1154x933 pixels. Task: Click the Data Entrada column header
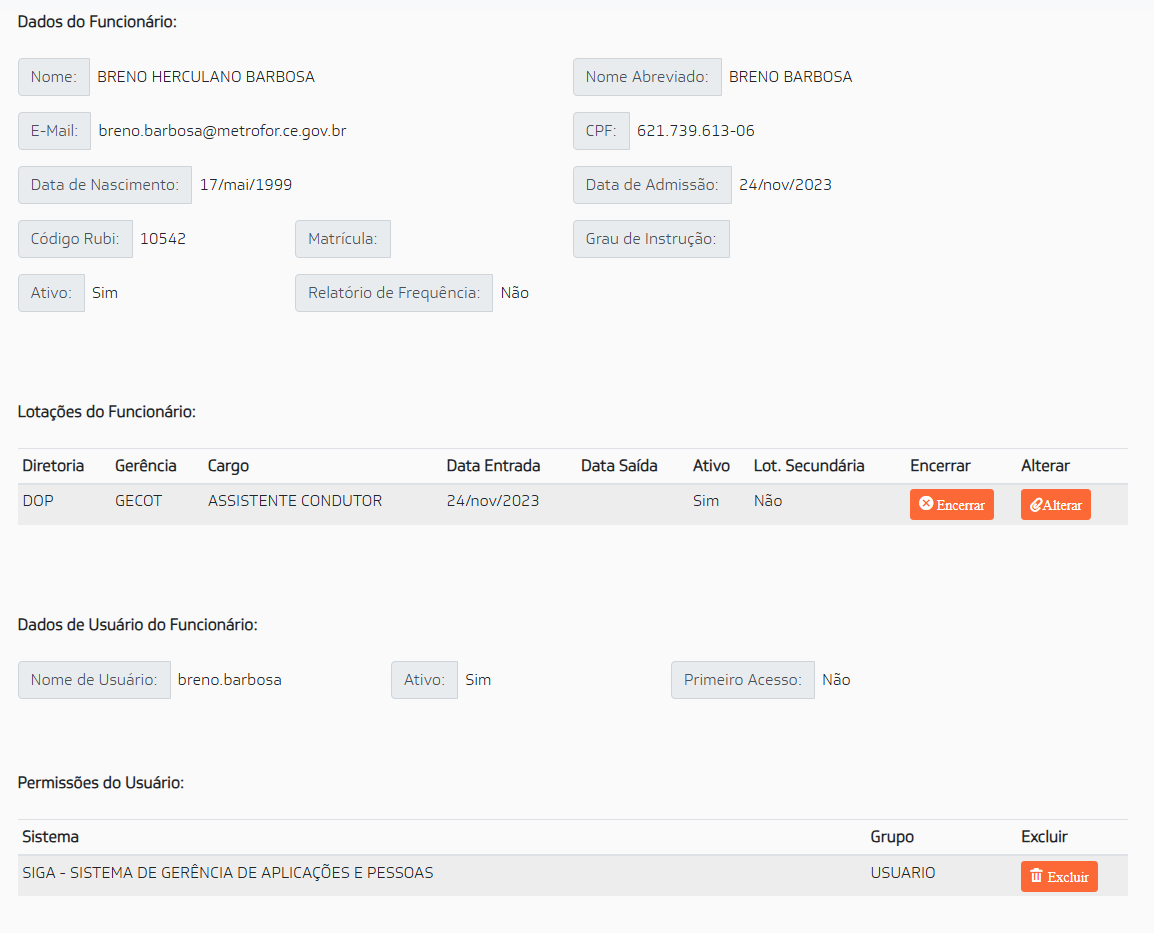pos(493,466)
